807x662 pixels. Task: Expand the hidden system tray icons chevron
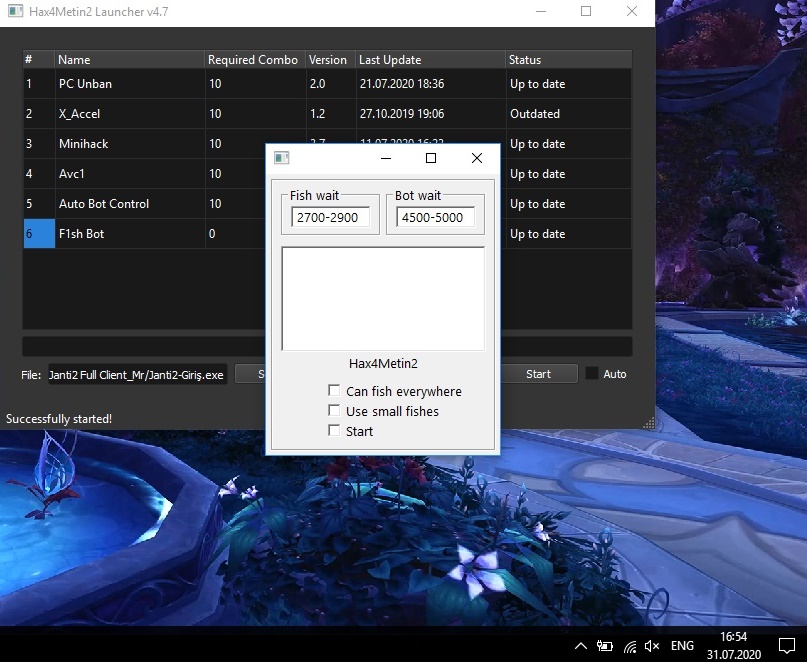[x=580, y=646]
